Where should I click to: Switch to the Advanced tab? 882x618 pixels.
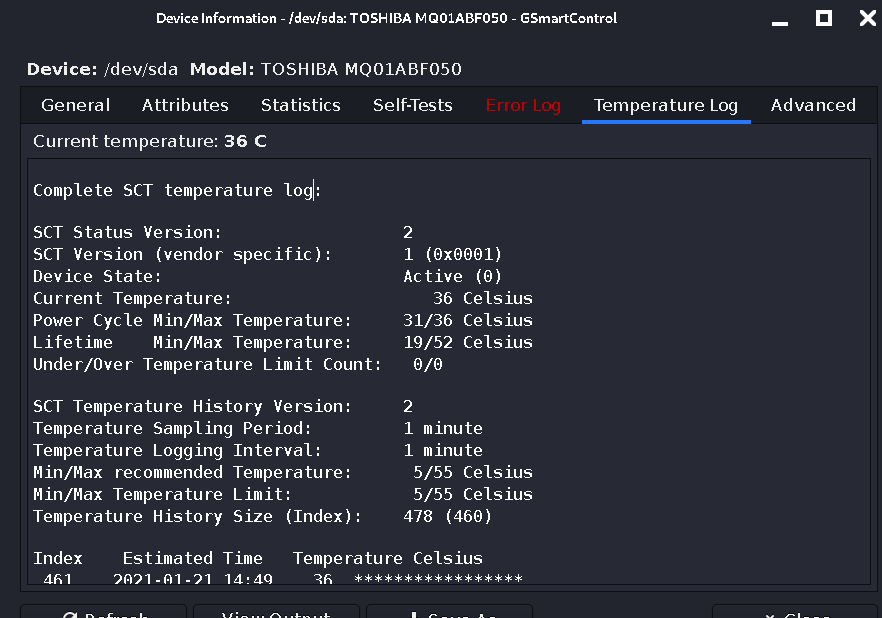(813, 105)
